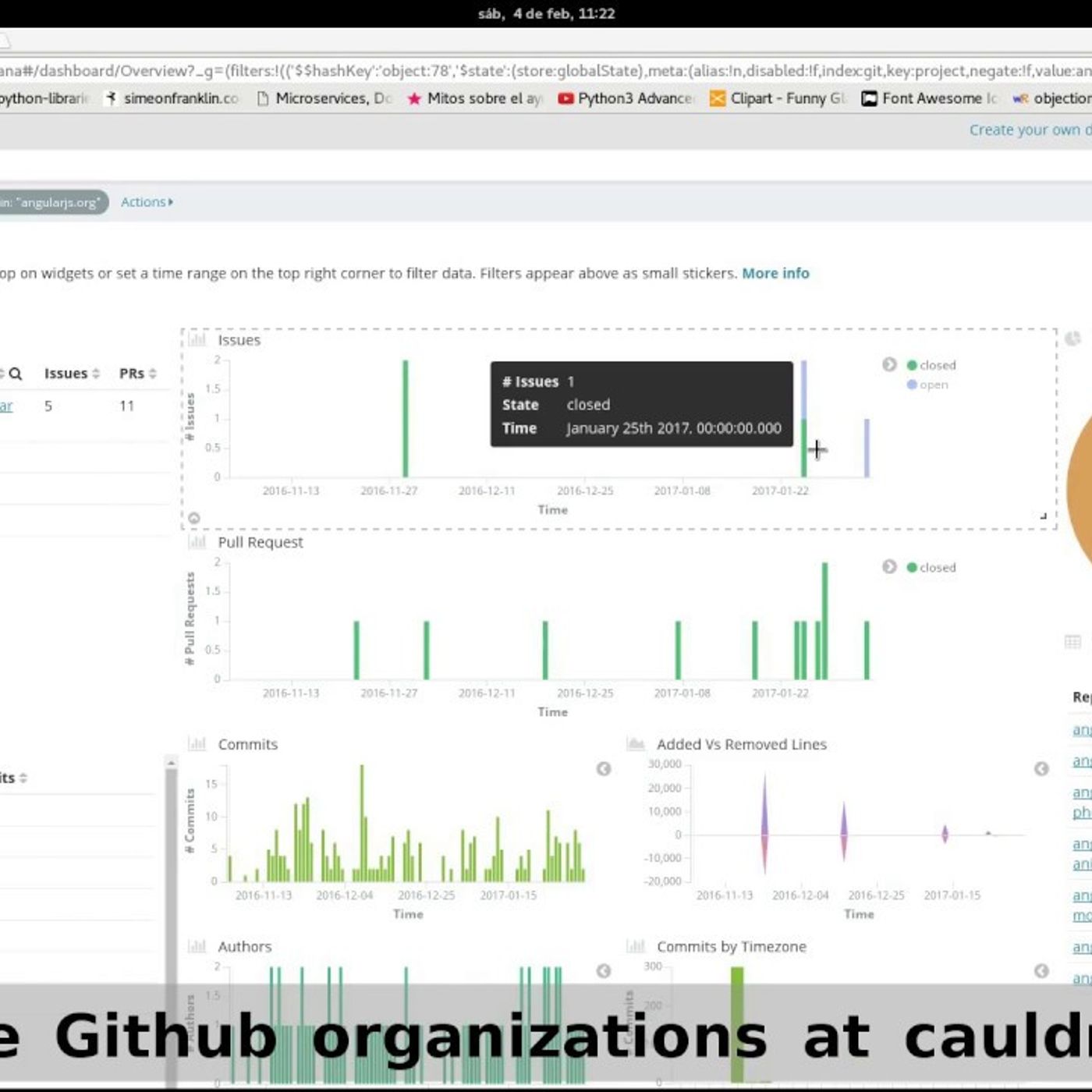Click the Issues panel bar chart icon

pyautogui.click(x=197, y=340)
